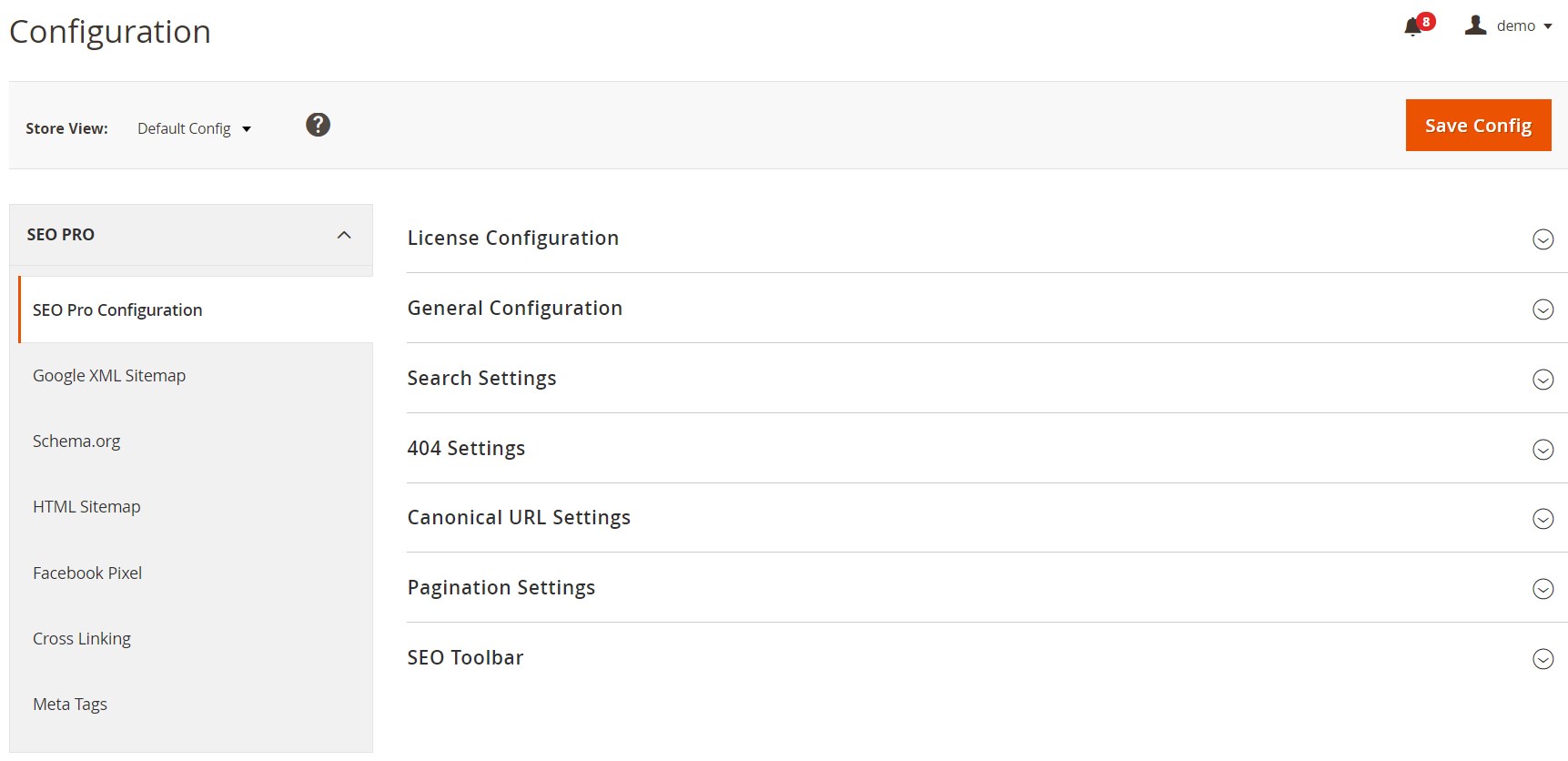
Task: Click the Store View label
Action: tap(66, 128)
